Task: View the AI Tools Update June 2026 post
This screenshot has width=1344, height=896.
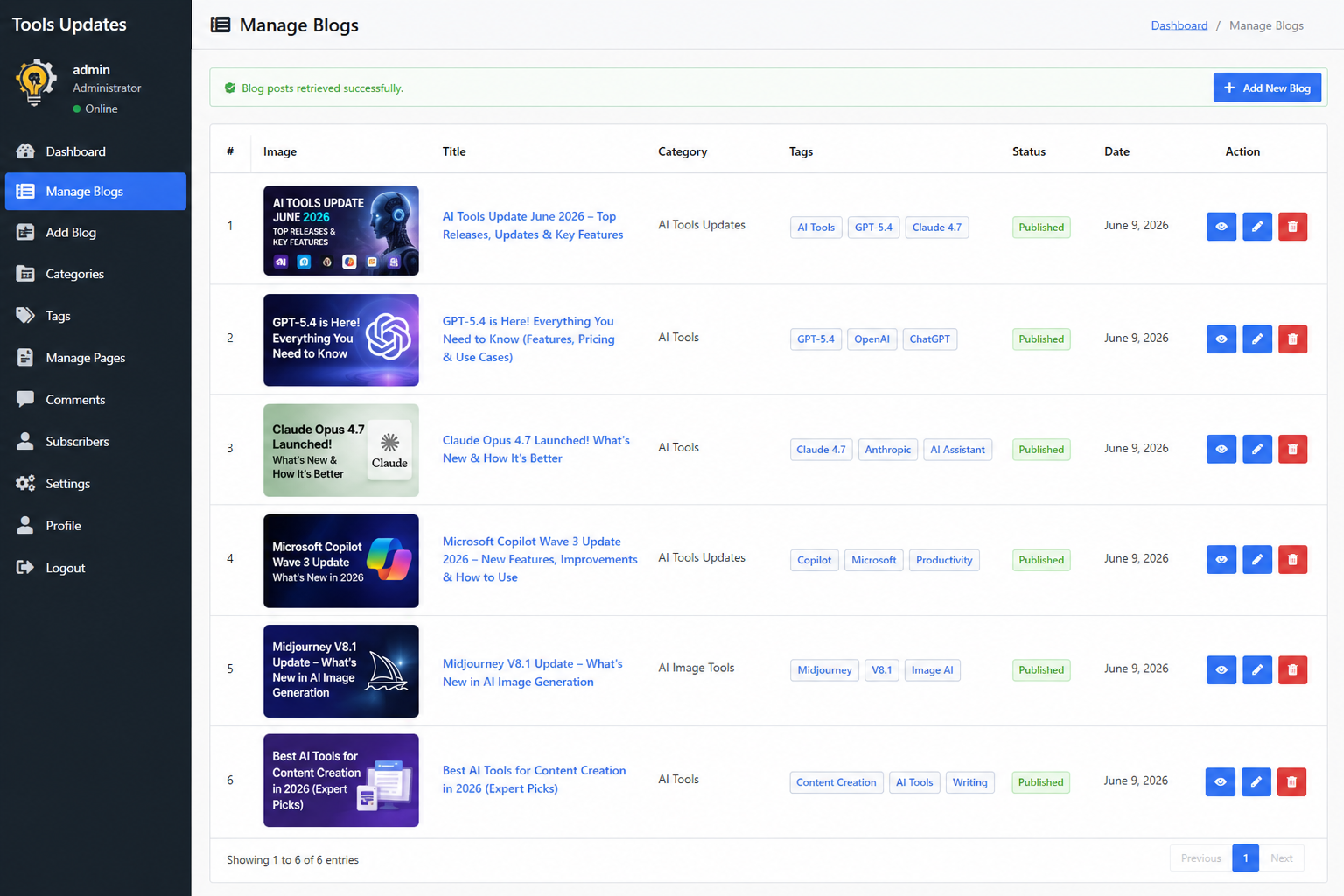Action: tap(1221, 227)
